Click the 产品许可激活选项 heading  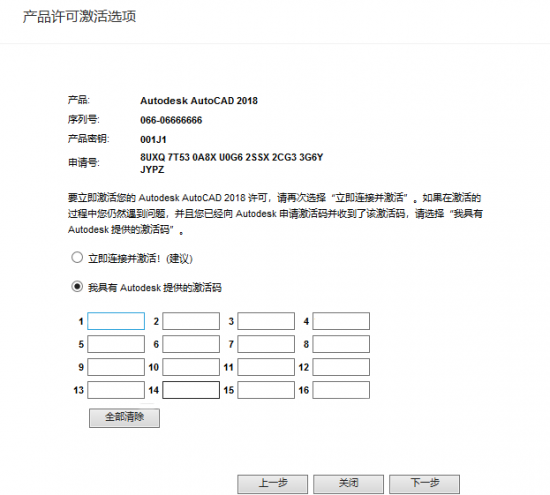coord(80,17)
